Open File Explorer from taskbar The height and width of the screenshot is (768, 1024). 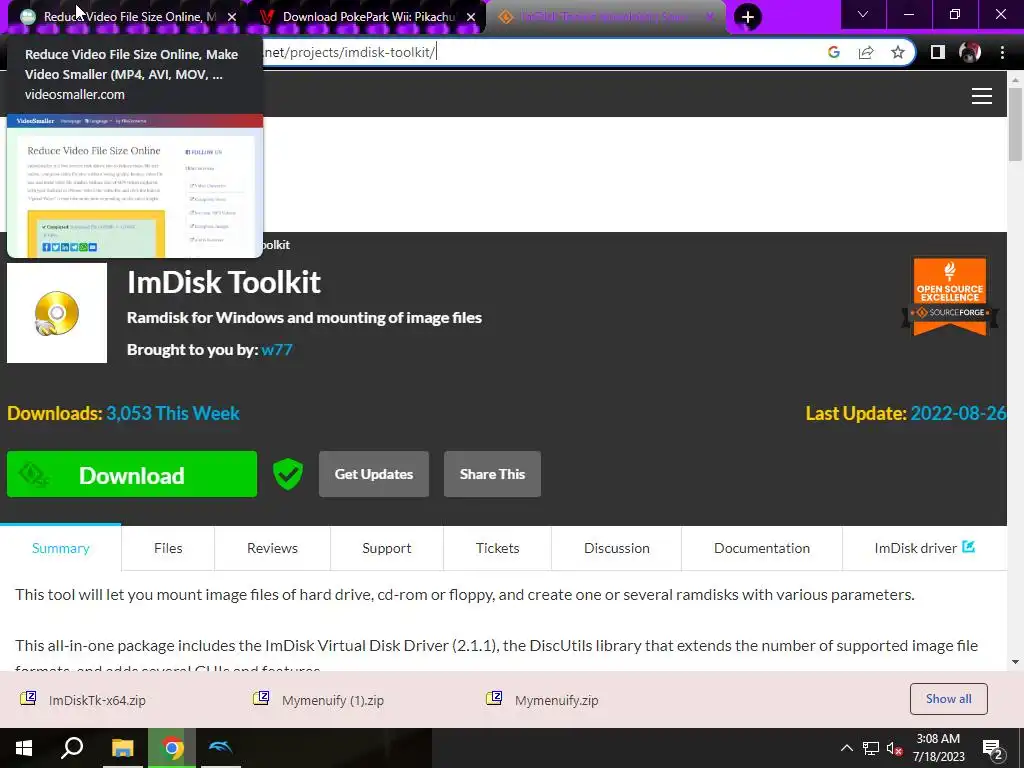click(122, 748)
